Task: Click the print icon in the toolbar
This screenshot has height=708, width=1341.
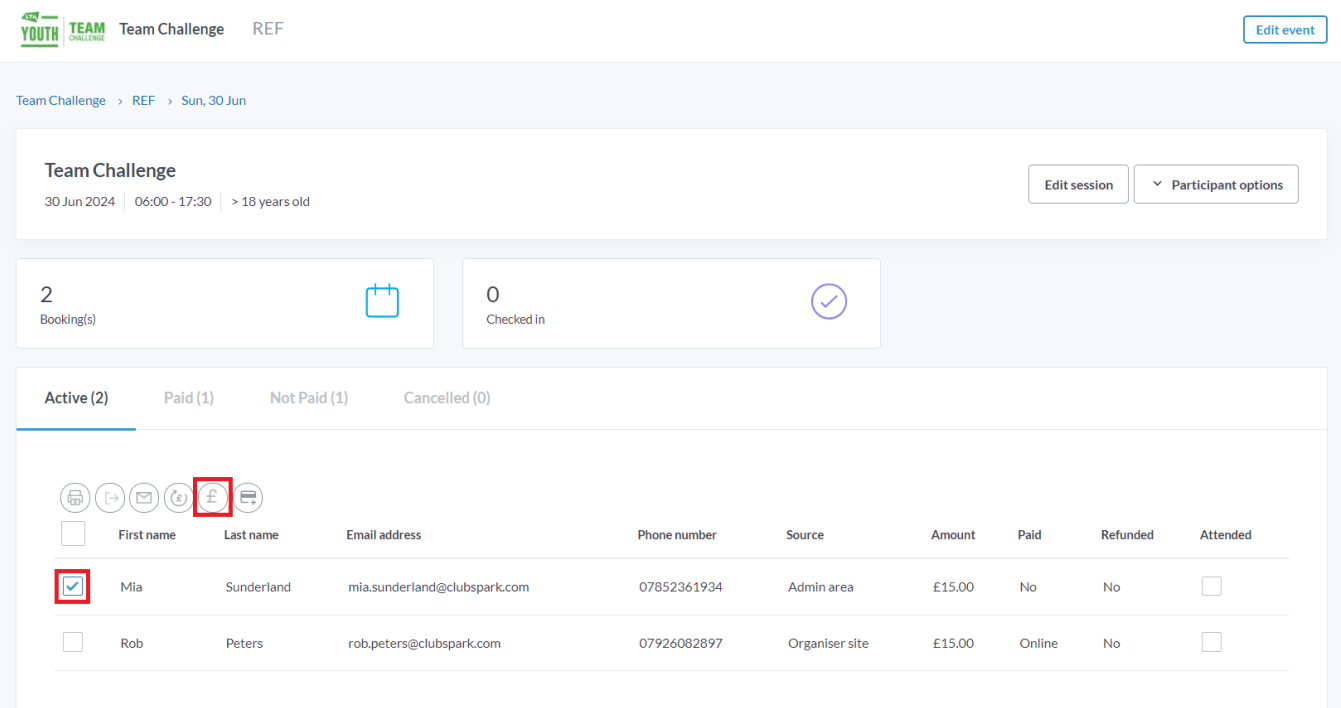Action: (75, 497)
